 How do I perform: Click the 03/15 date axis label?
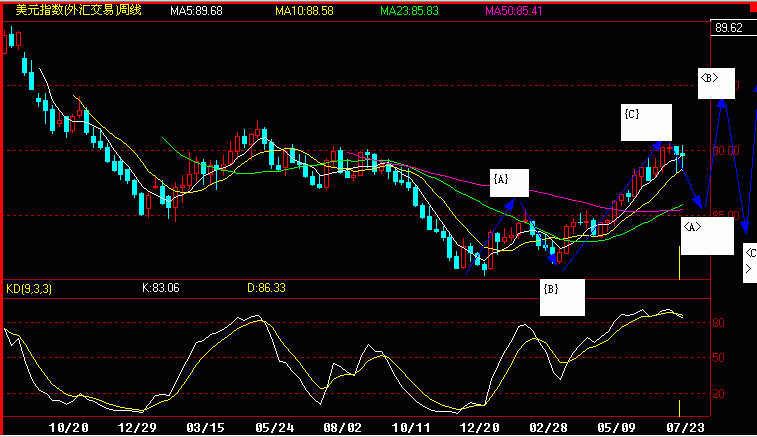(206, 427)
